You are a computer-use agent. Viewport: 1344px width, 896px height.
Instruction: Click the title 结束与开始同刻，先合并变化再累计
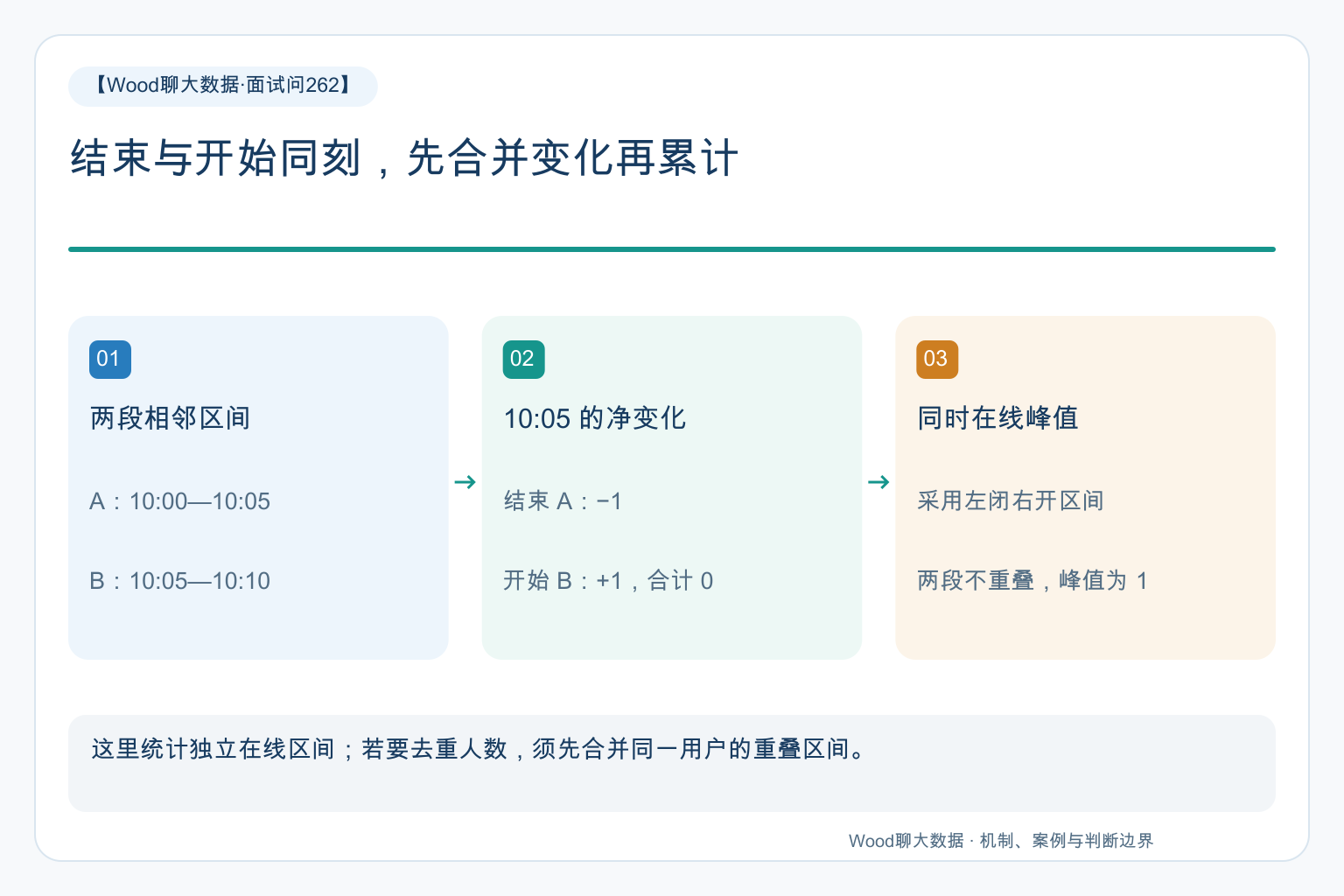point(404,158)
